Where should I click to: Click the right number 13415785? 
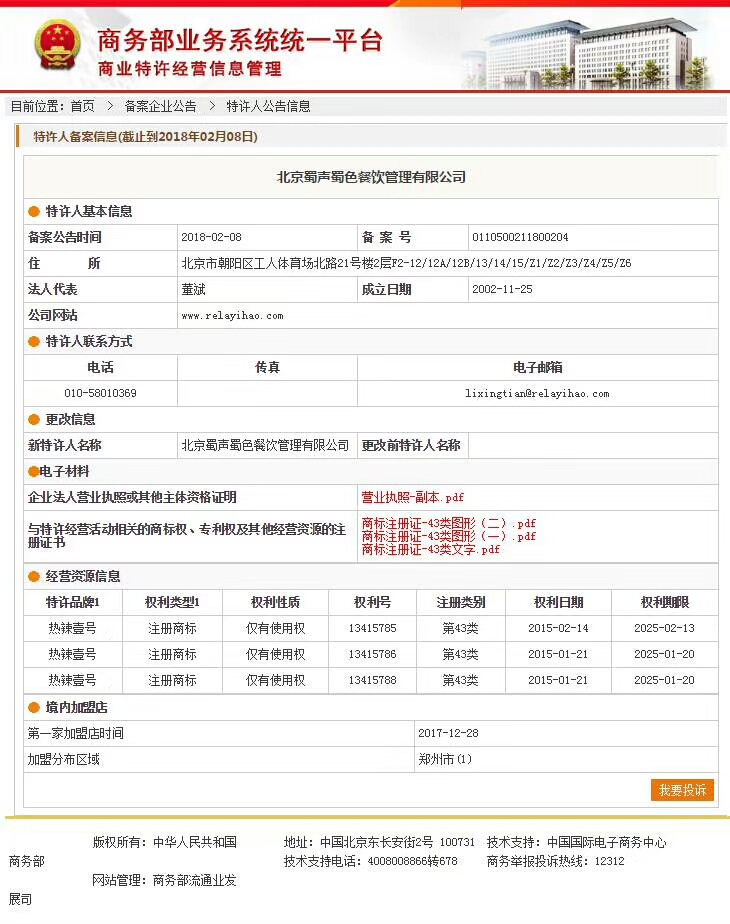coord(372,628)
